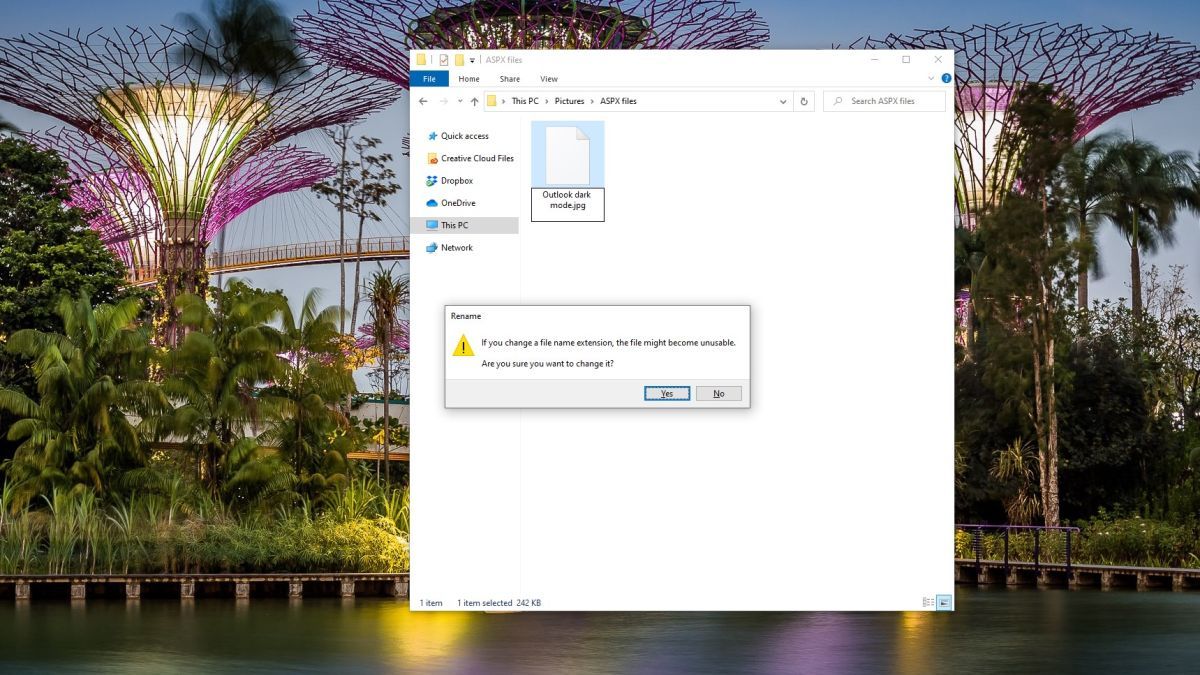Select the Outlook dark mode.jpg file thumbnail

click(567, 153)
